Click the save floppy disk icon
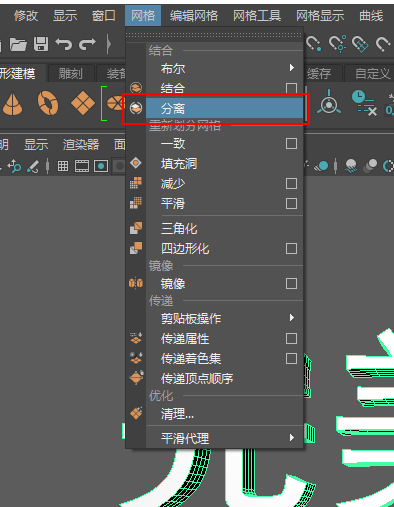 tap(41, 44)
